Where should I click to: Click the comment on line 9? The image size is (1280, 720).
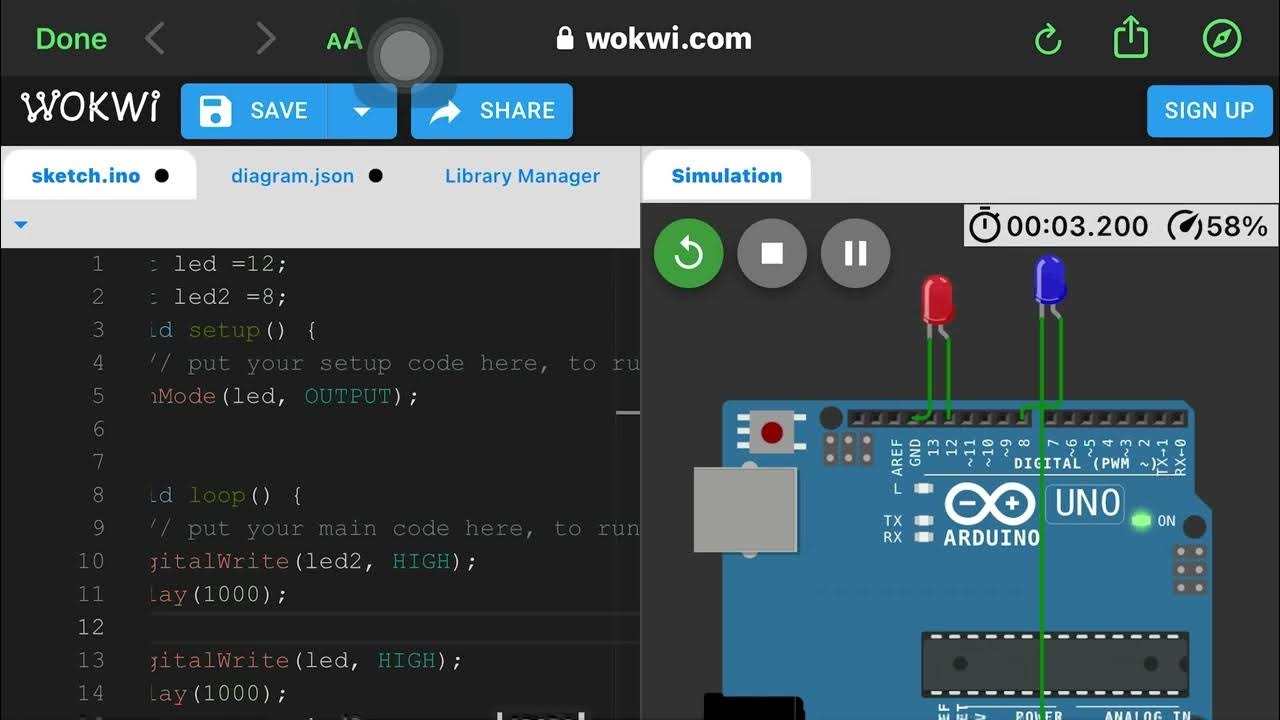395,528
